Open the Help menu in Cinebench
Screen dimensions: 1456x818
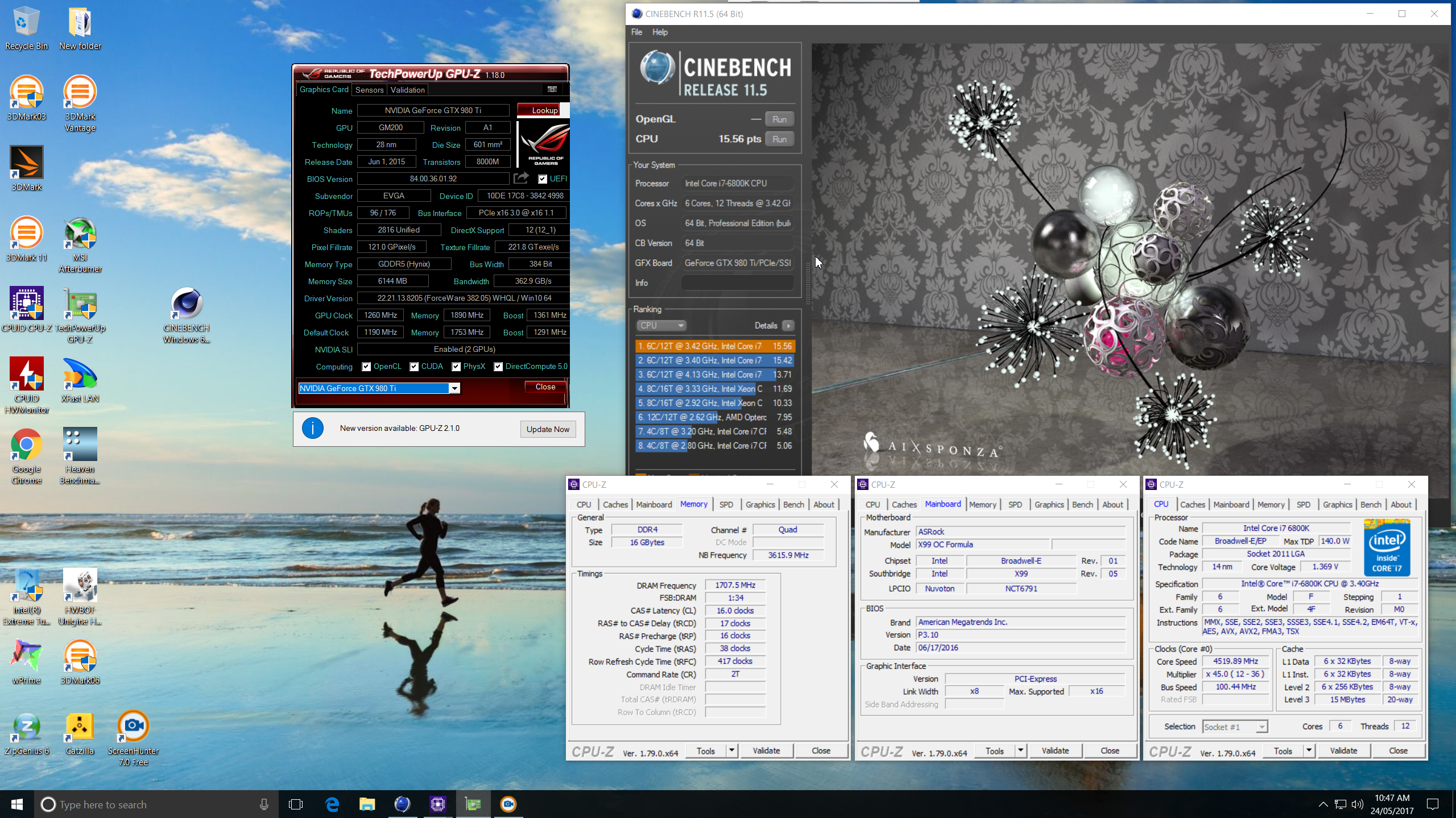coord(660,32)
